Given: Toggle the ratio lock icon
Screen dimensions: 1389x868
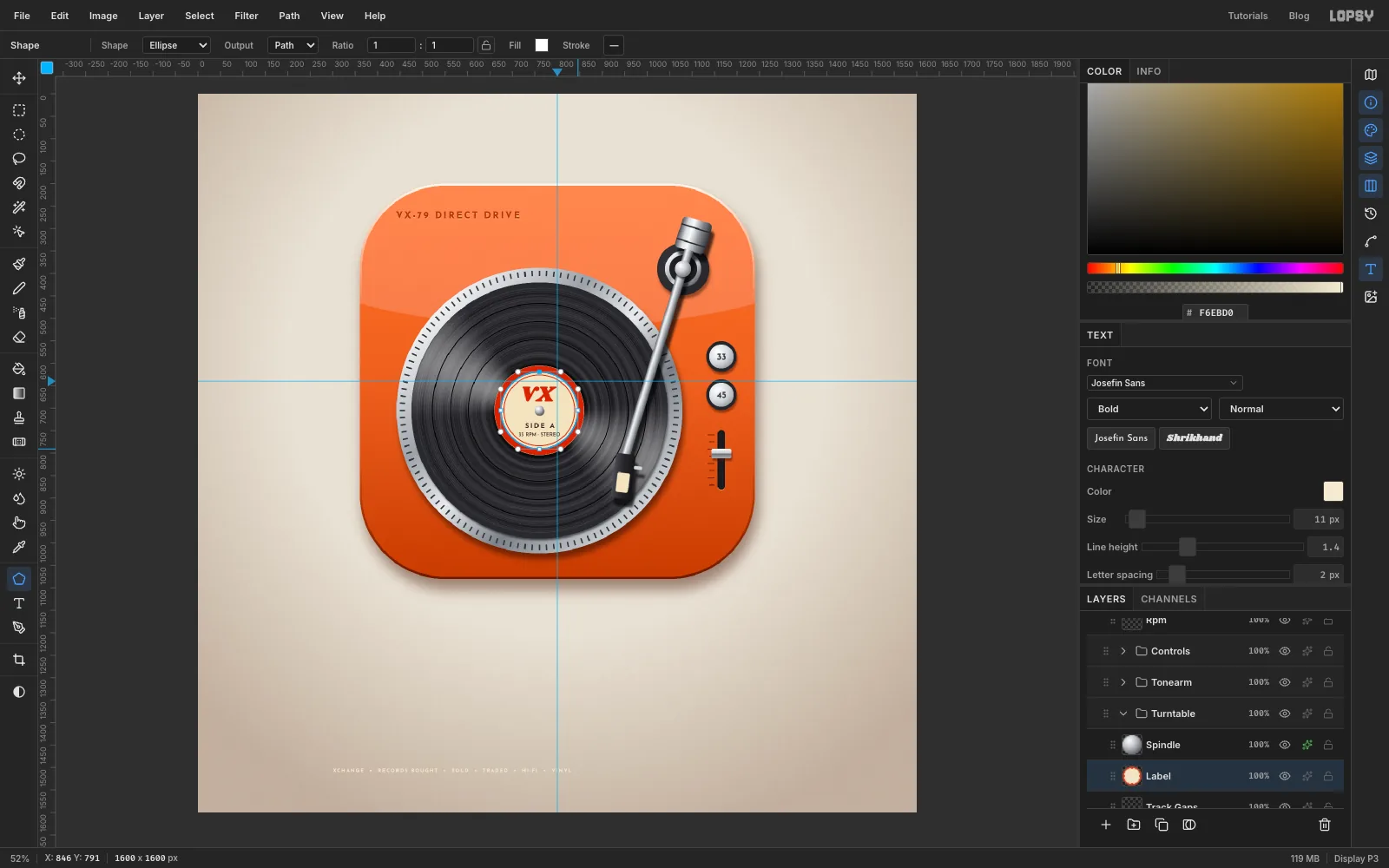Looking at the screenshot, I should pos(486,45).
